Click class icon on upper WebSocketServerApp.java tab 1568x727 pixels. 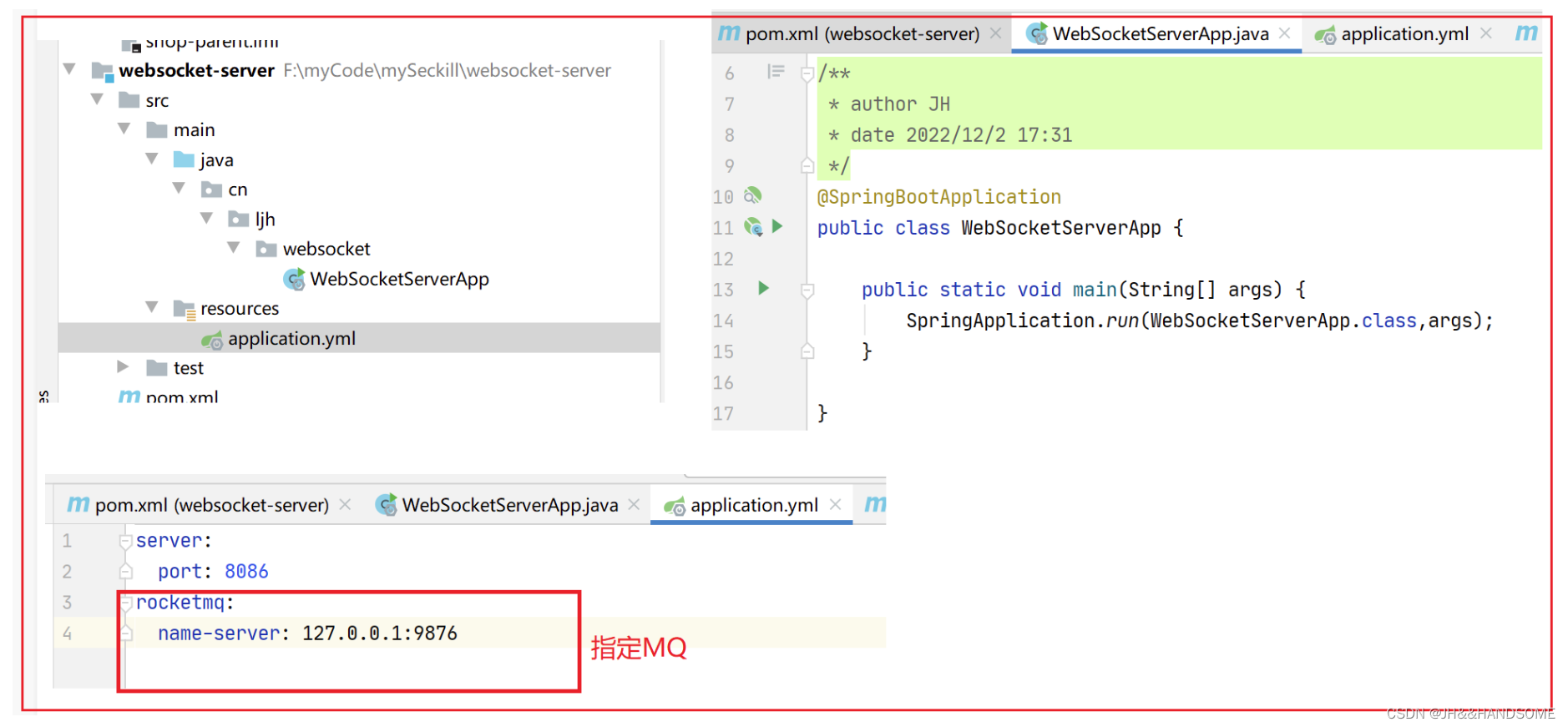coord(1037,33)
